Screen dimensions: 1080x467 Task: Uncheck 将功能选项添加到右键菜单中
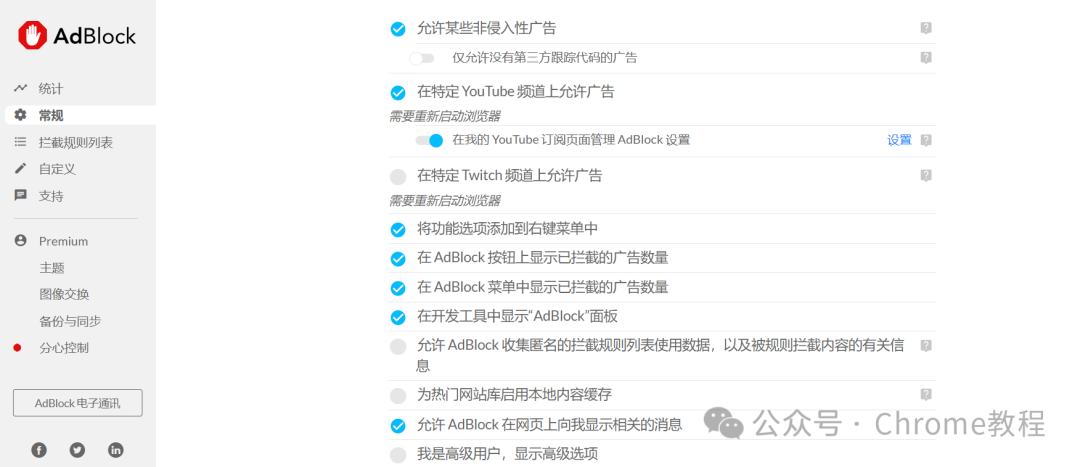[398, 229]
